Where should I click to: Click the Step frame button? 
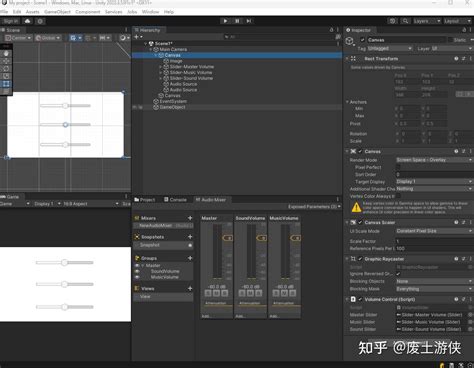coord(249,21)
